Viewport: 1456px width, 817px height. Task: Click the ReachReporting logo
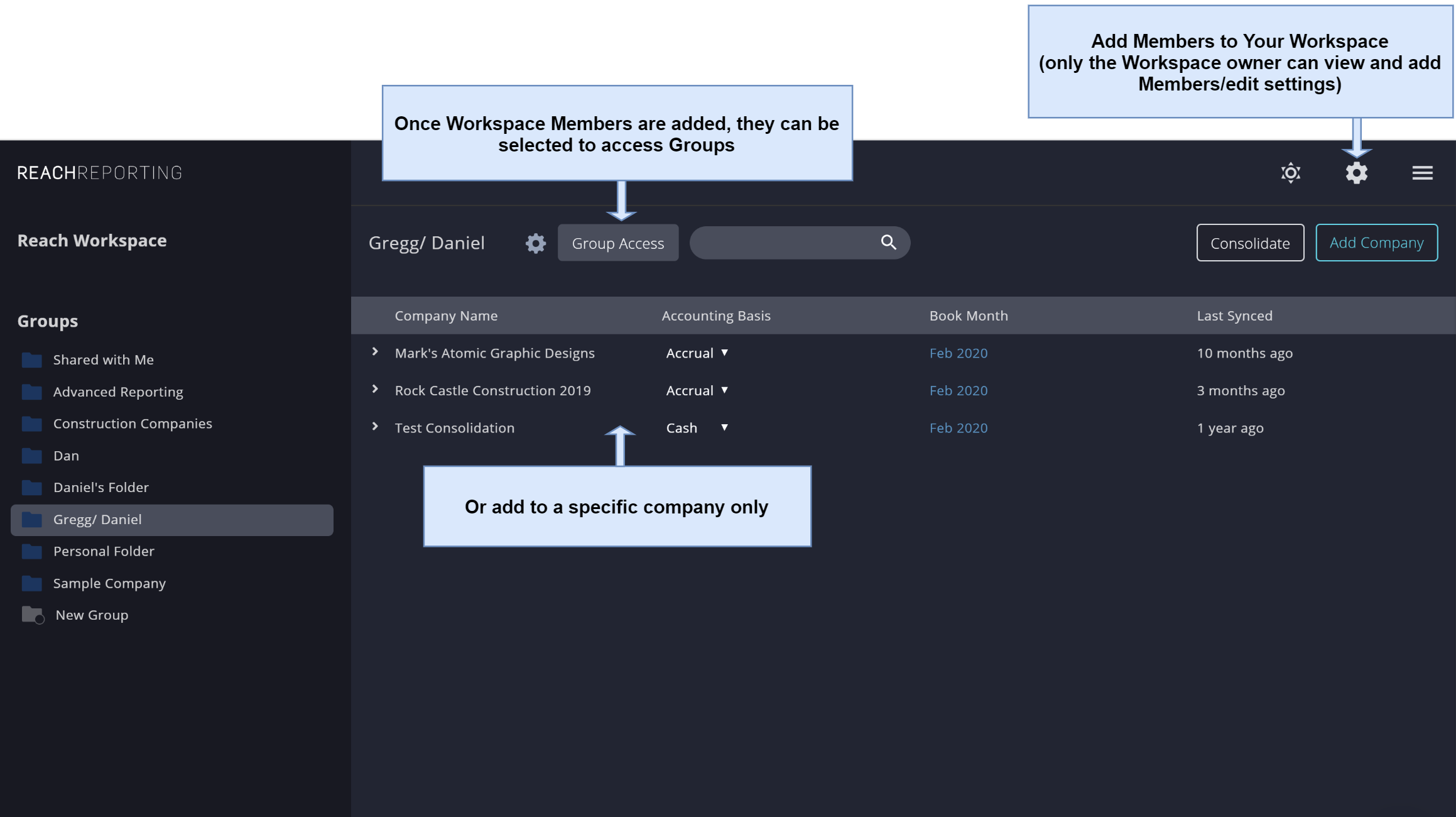point(99,173)
